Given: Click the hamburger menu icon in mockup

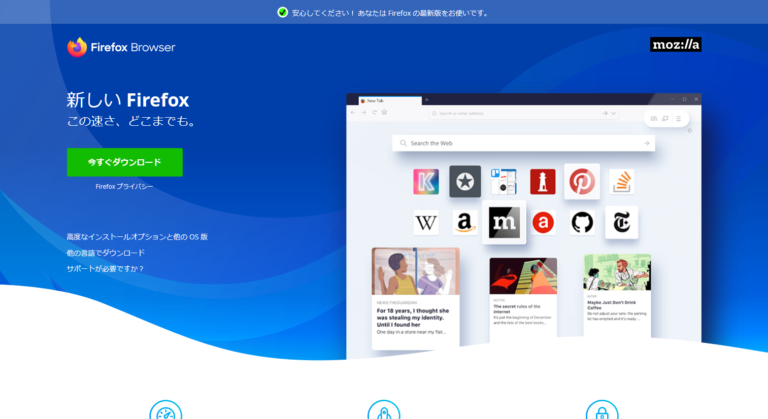Looking at the screenshot, I should [678, 119].
